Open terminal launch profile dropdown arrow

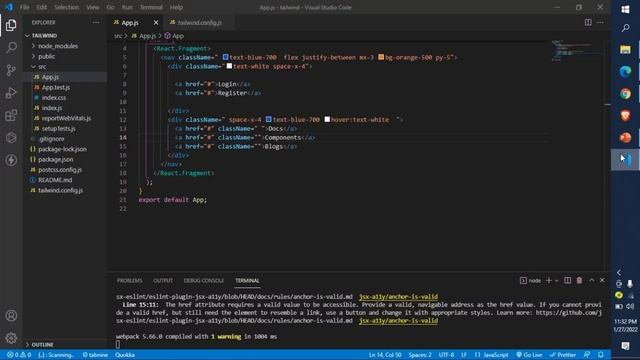click(x=557, y=280)
